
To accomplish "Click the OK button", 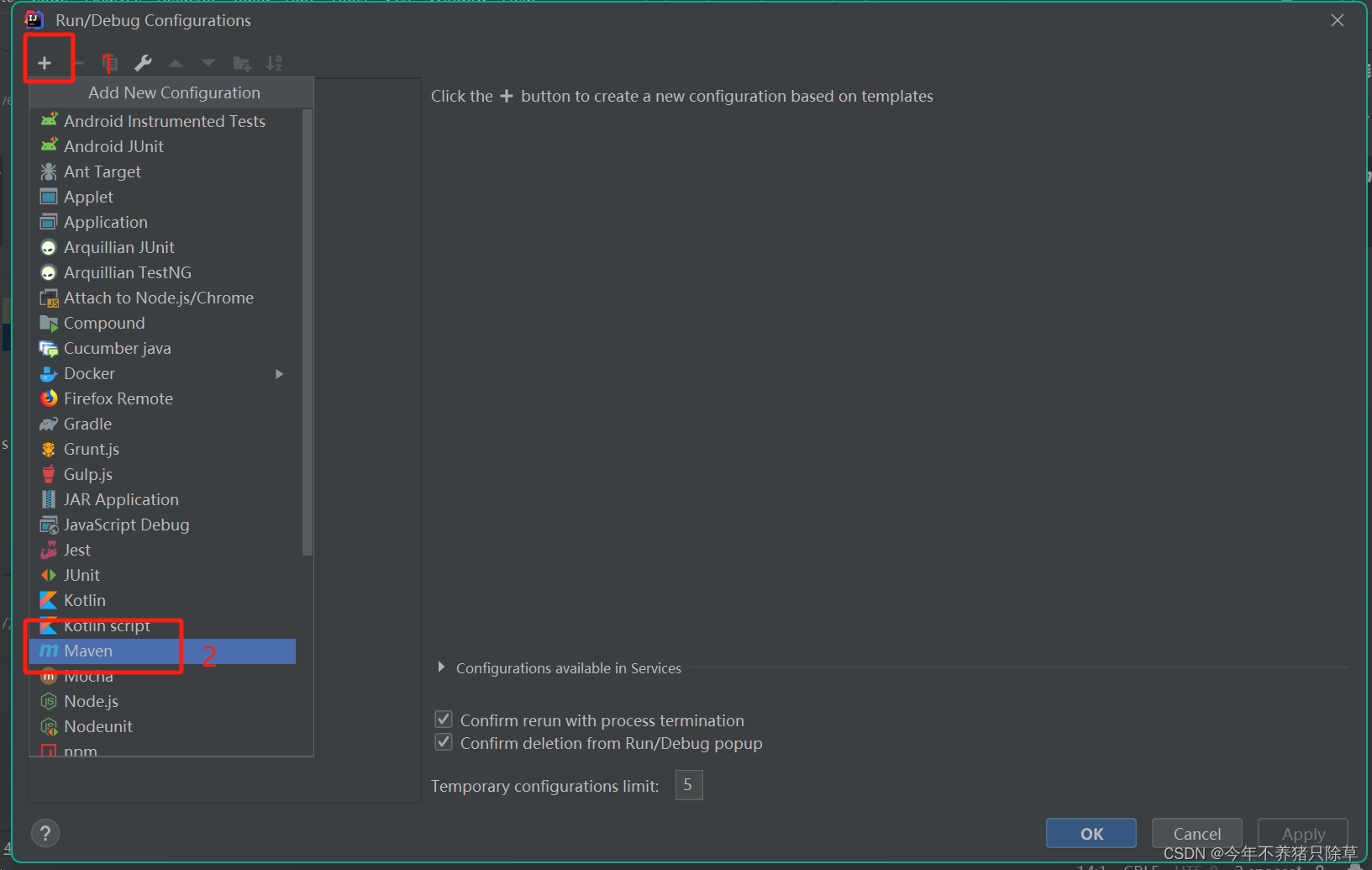I will tap(1091, 833).
